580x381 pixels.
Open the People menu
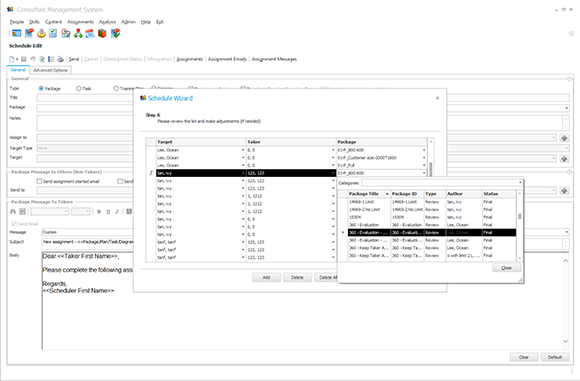17,22
